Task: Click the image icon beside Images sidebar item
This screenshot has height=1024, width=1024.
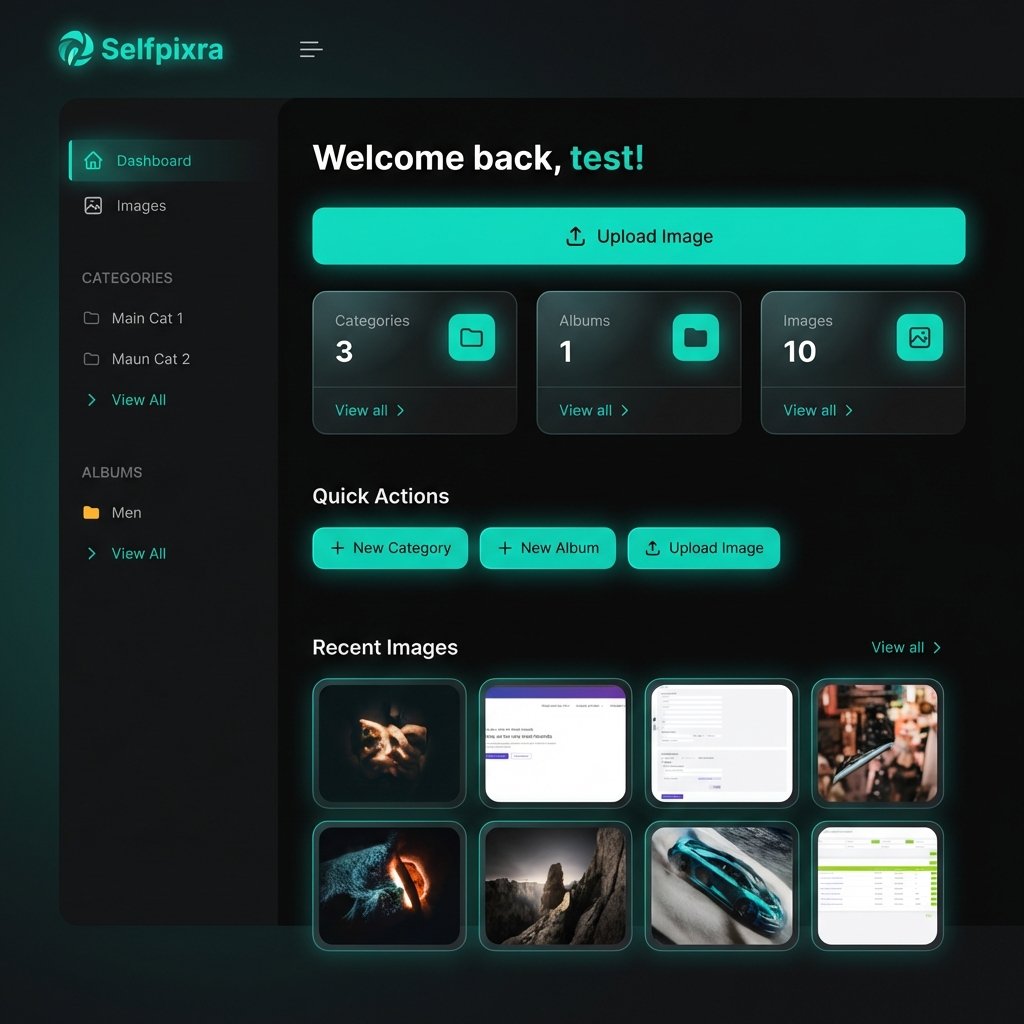Action: pos(91,205)
